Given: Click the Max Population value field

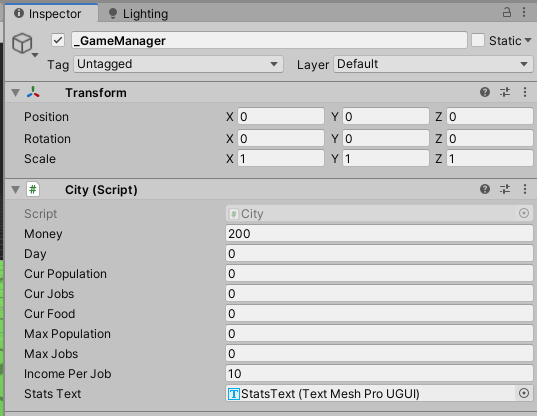Looking at the screenshot, I should point(379,334).
